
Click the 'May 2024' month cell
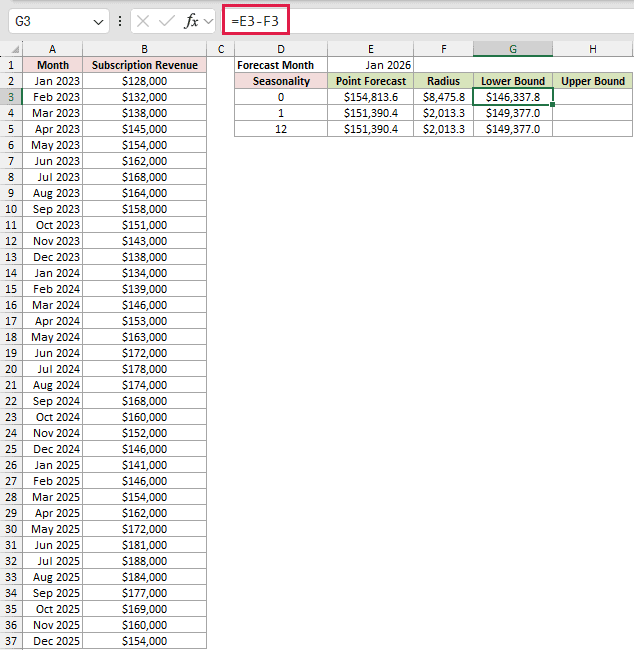(x=53, y=337)
